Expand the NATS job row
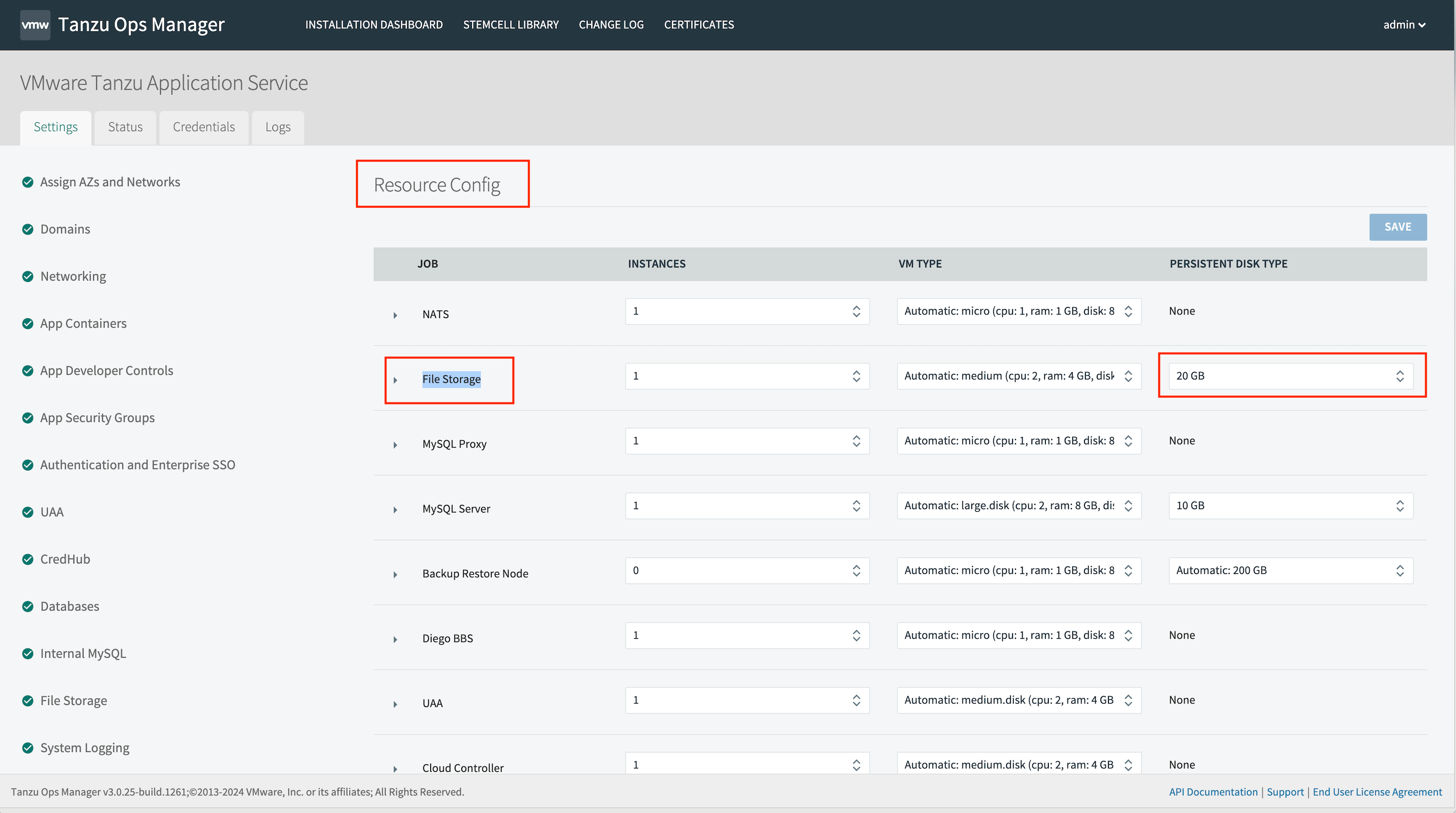Viewport: 1456px width, 813px height. point(395,315)
